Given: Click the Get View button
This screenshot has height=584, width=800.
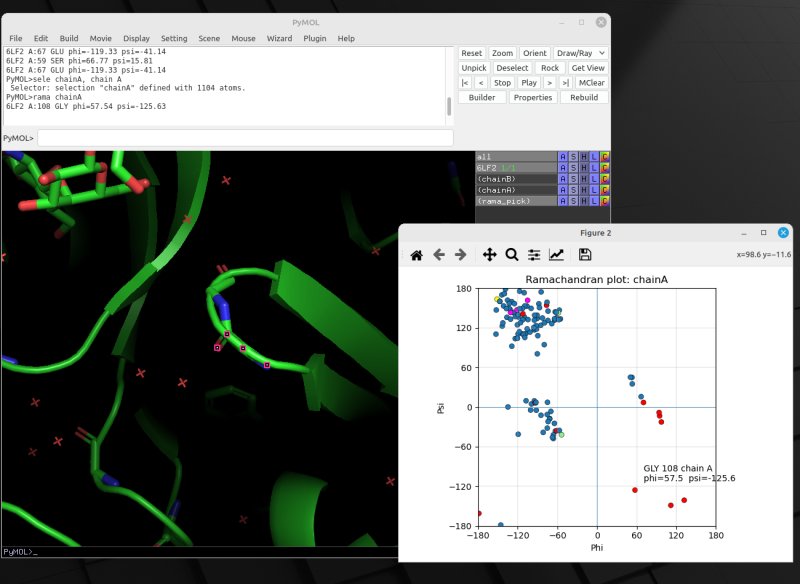Looking at the screenshot, I should [588, 68].
